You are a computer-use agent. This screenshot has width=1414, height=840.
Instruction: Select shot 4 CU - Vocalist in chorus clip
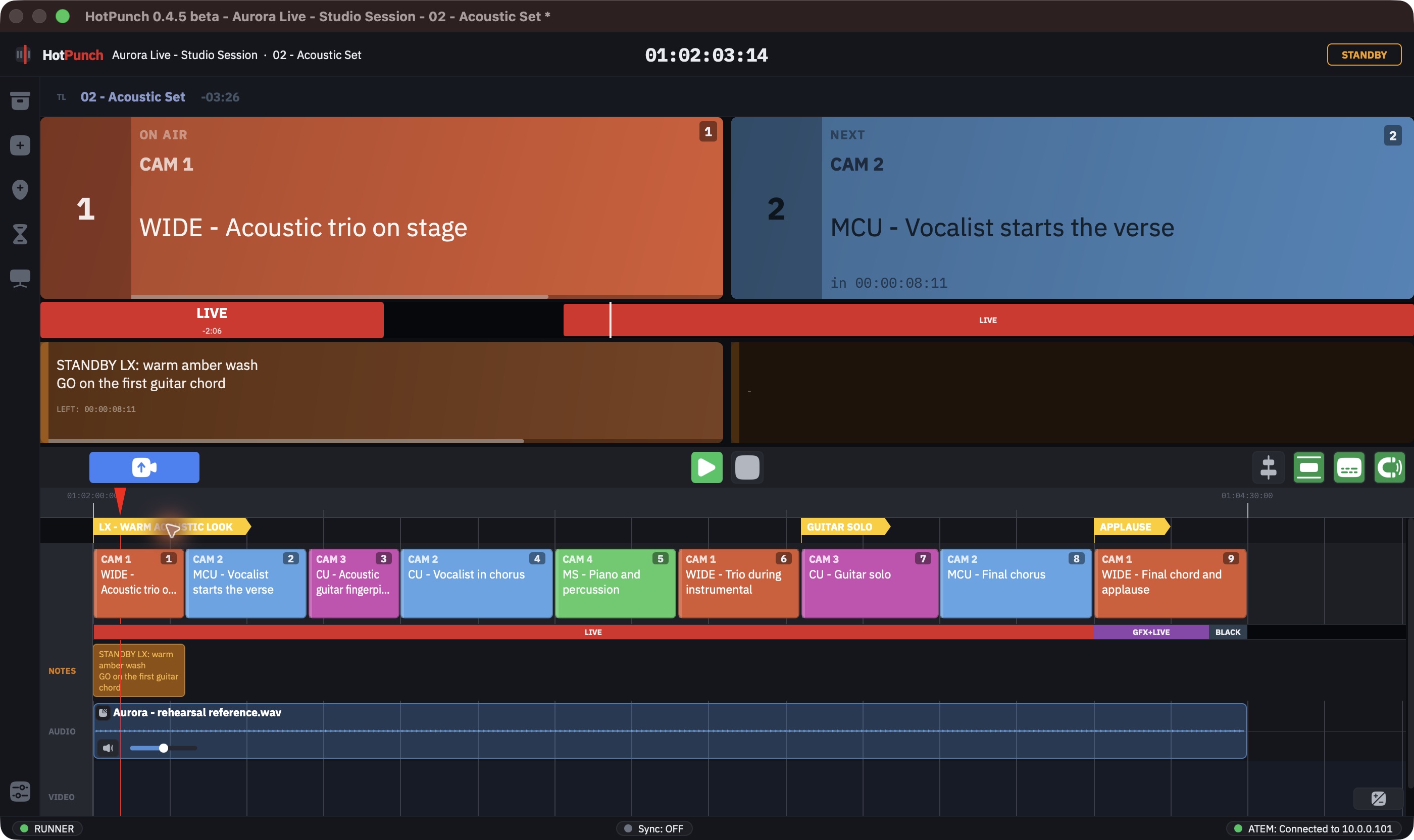(476, 584)
